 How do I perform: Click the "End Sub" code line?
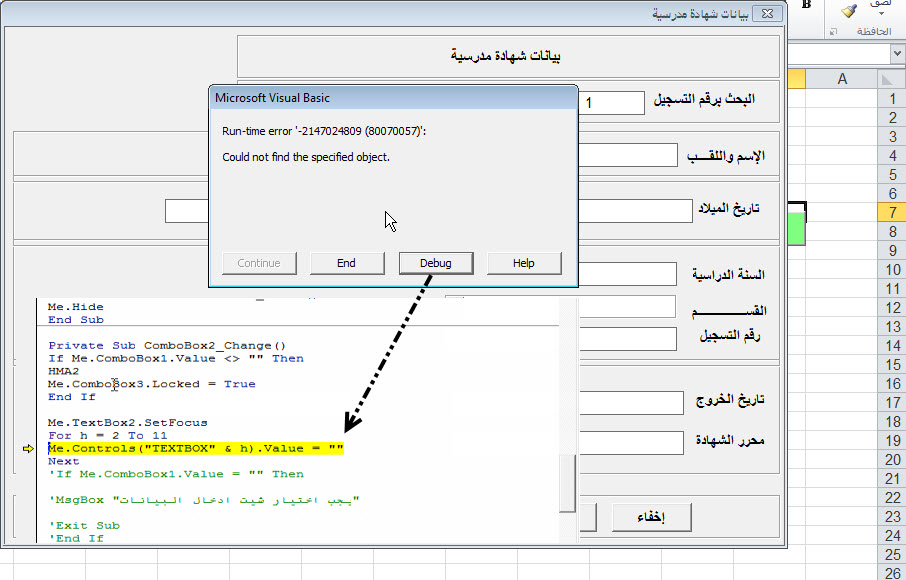(x=76, y=319)
